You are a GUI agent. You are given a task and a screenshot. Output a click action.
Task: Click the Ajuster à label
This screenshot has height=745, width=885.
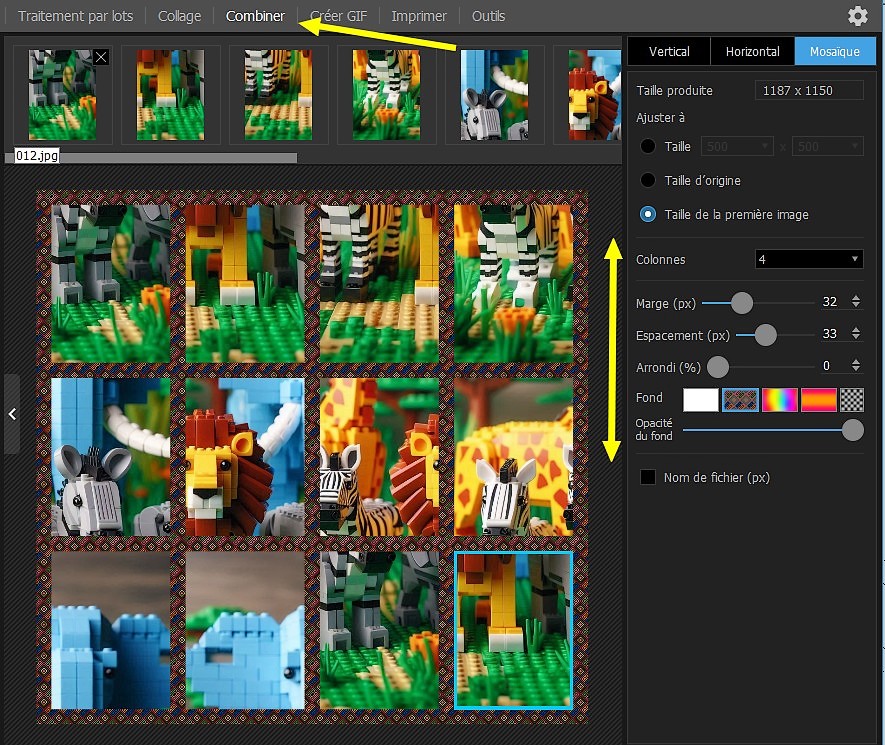(660, 117)
